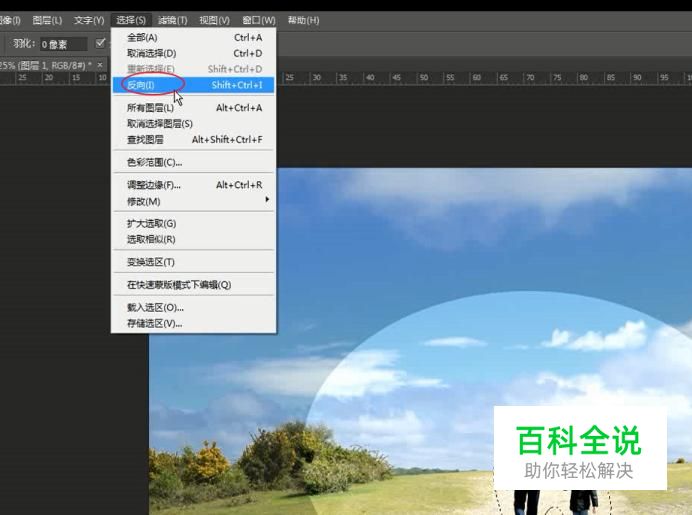Select 所有图层(L) All Layers entry

click(150, 108)
